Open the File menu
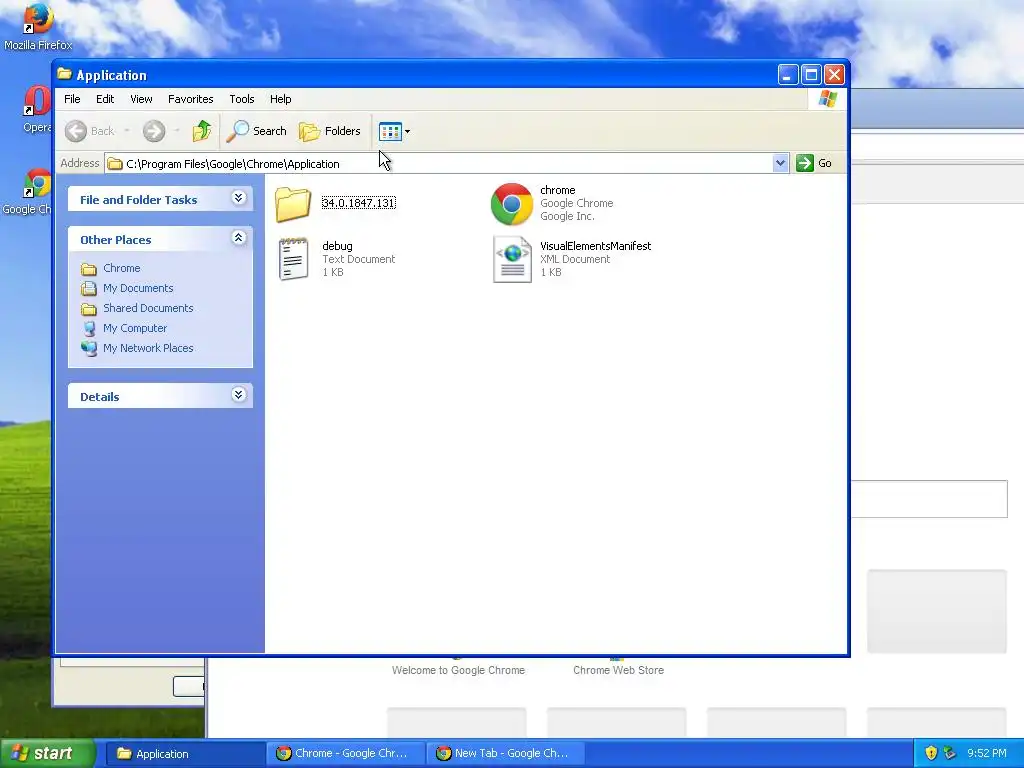 coord(72,99)
